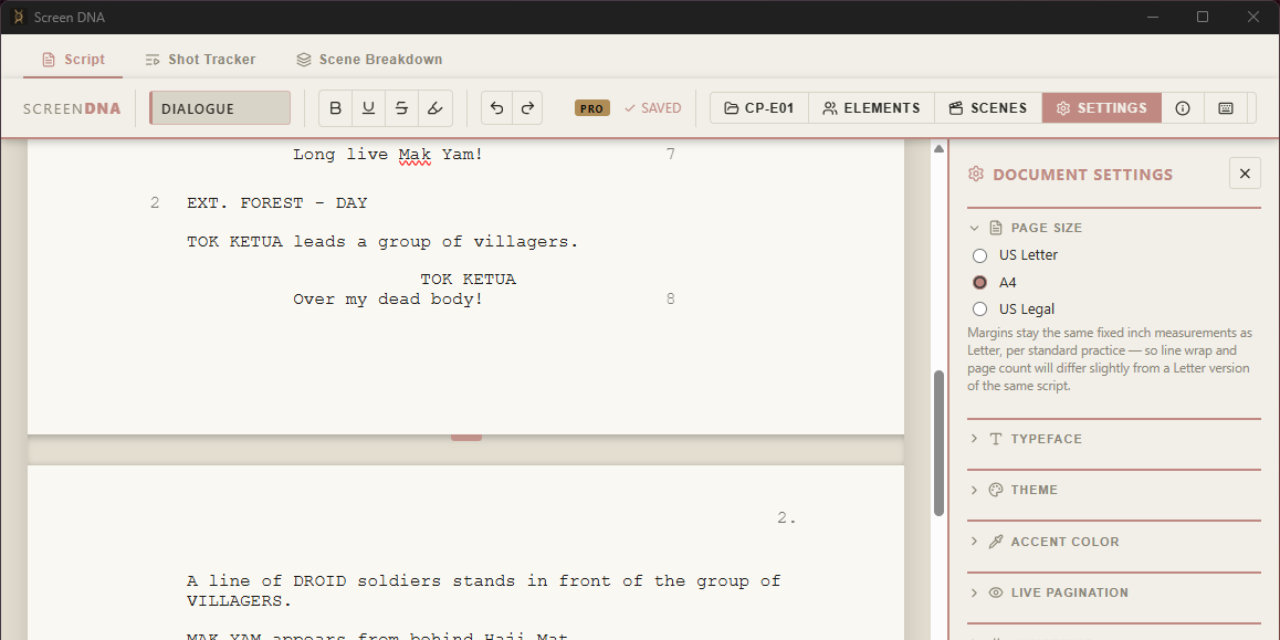Open the DIALOGUE element type dropdown
This screenshot has height=640, width=1280.
pyautogui.click(x=220, y=108)
